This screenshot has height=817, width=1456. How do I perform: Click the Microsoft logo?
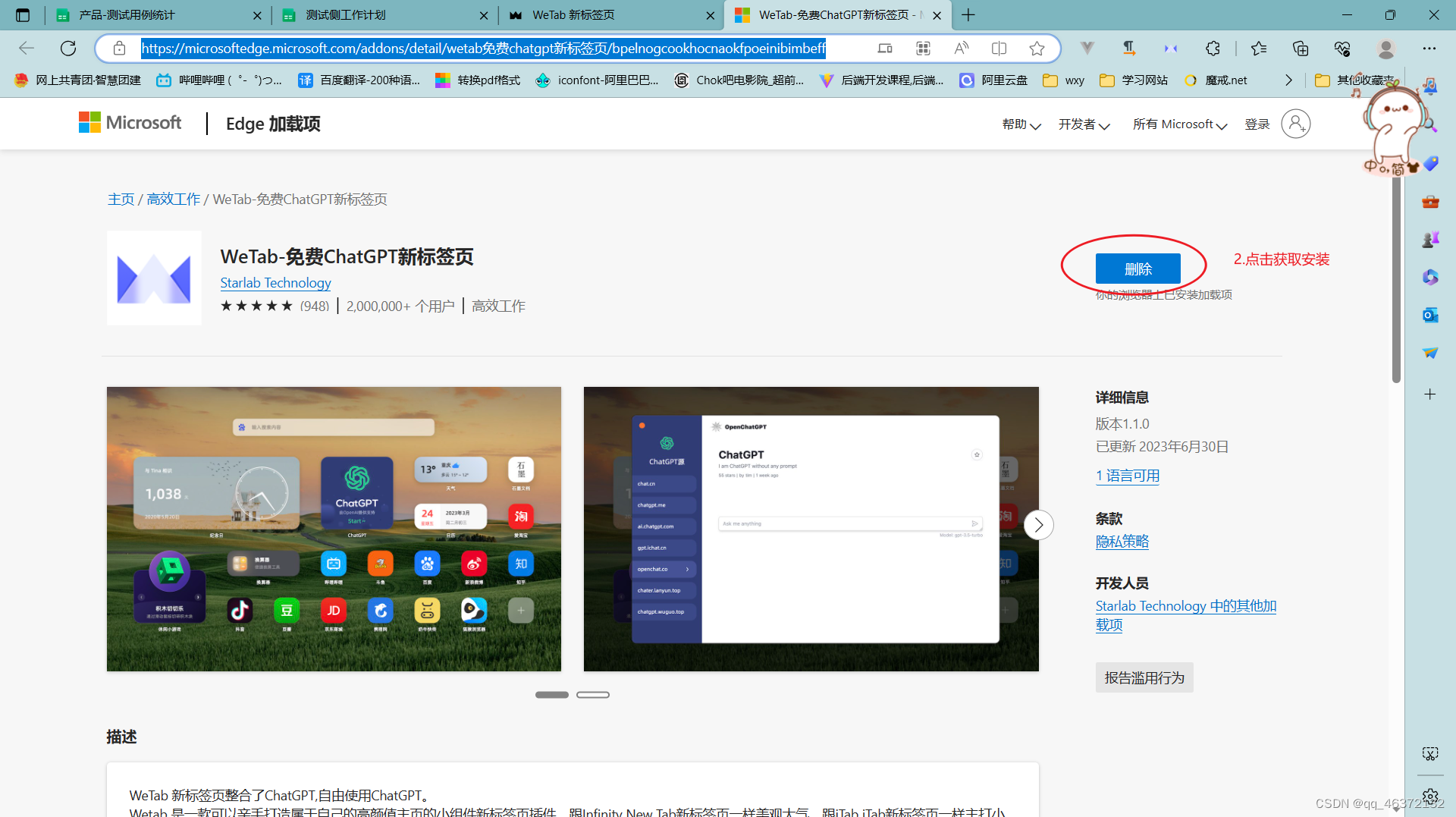pos(130,123)
